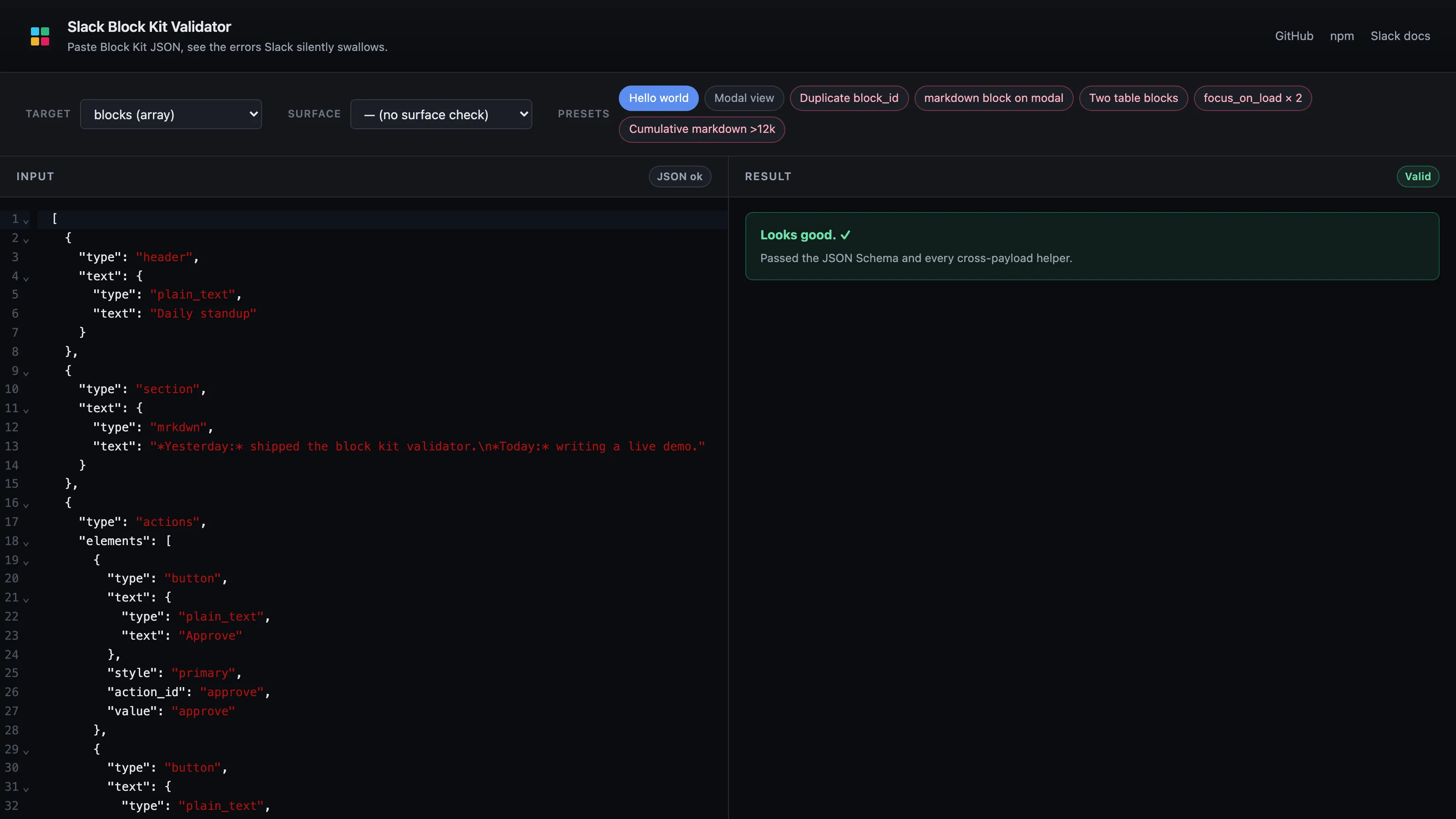This screenshot has height=819, width=1456.
Task: Open the GitHub link
Action: point(1294,36)
